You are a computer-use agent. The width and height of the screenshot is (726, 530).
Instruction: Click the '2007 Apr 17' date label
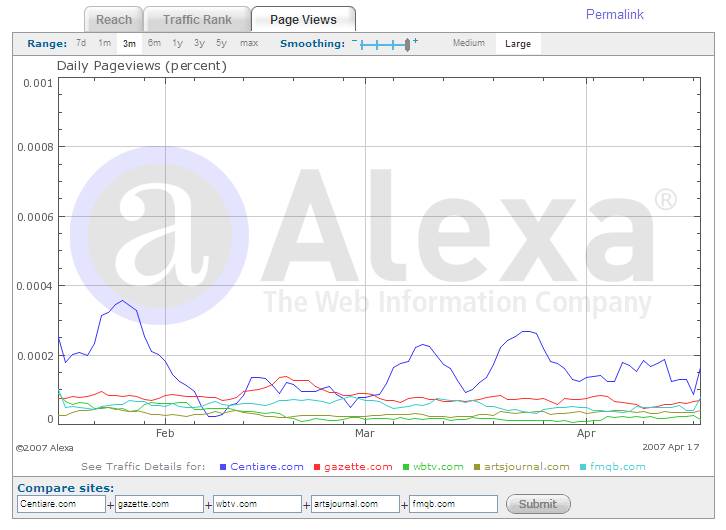(x=670, y=447)
